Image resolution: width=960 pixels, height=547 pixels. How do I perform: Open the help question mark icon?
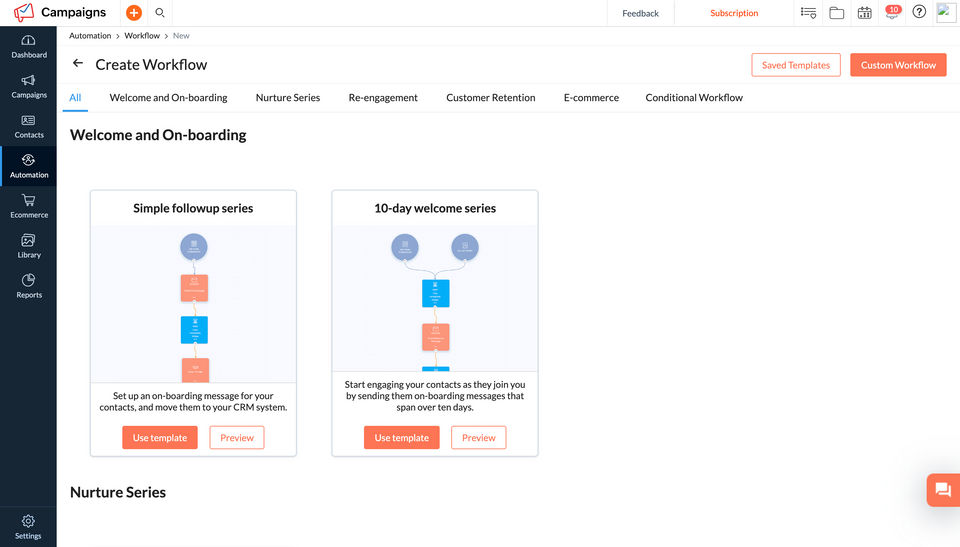pyautogui.click(x=919, y=13)
